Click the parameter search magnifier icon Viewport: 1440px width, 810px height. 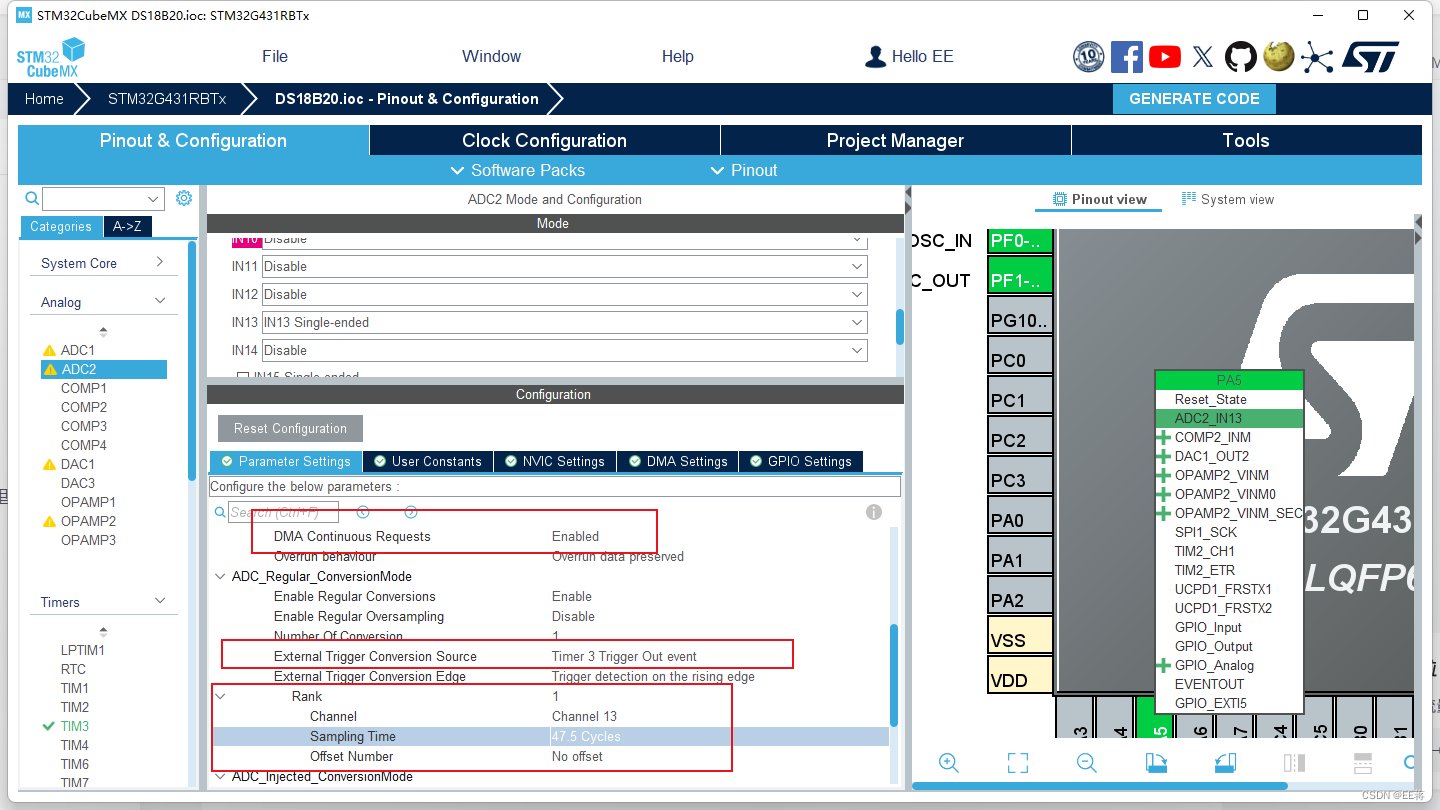click(x=220, y=512)
